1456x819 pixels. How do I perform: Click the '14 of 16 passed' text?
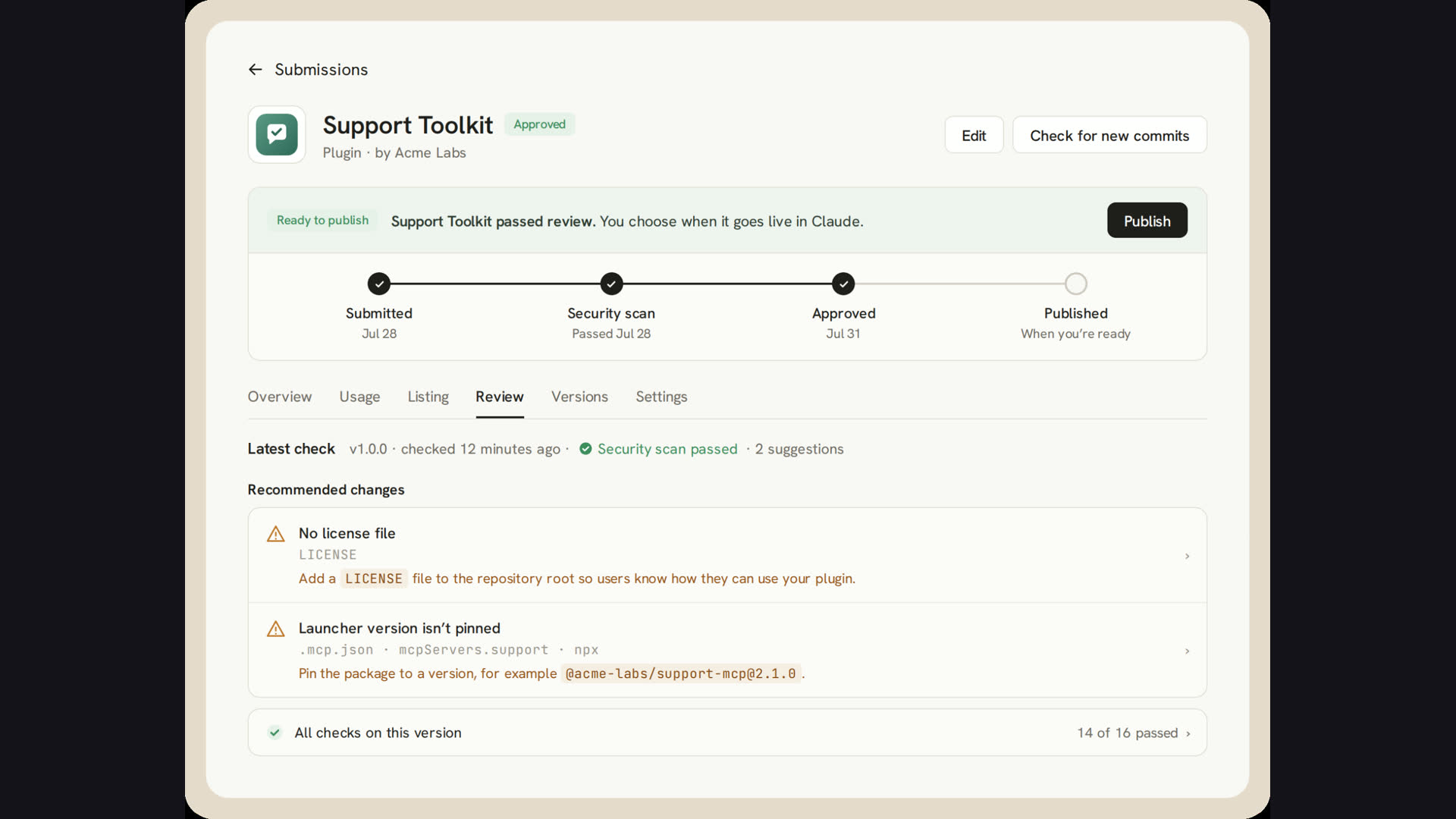click(x=1128, y=733)
